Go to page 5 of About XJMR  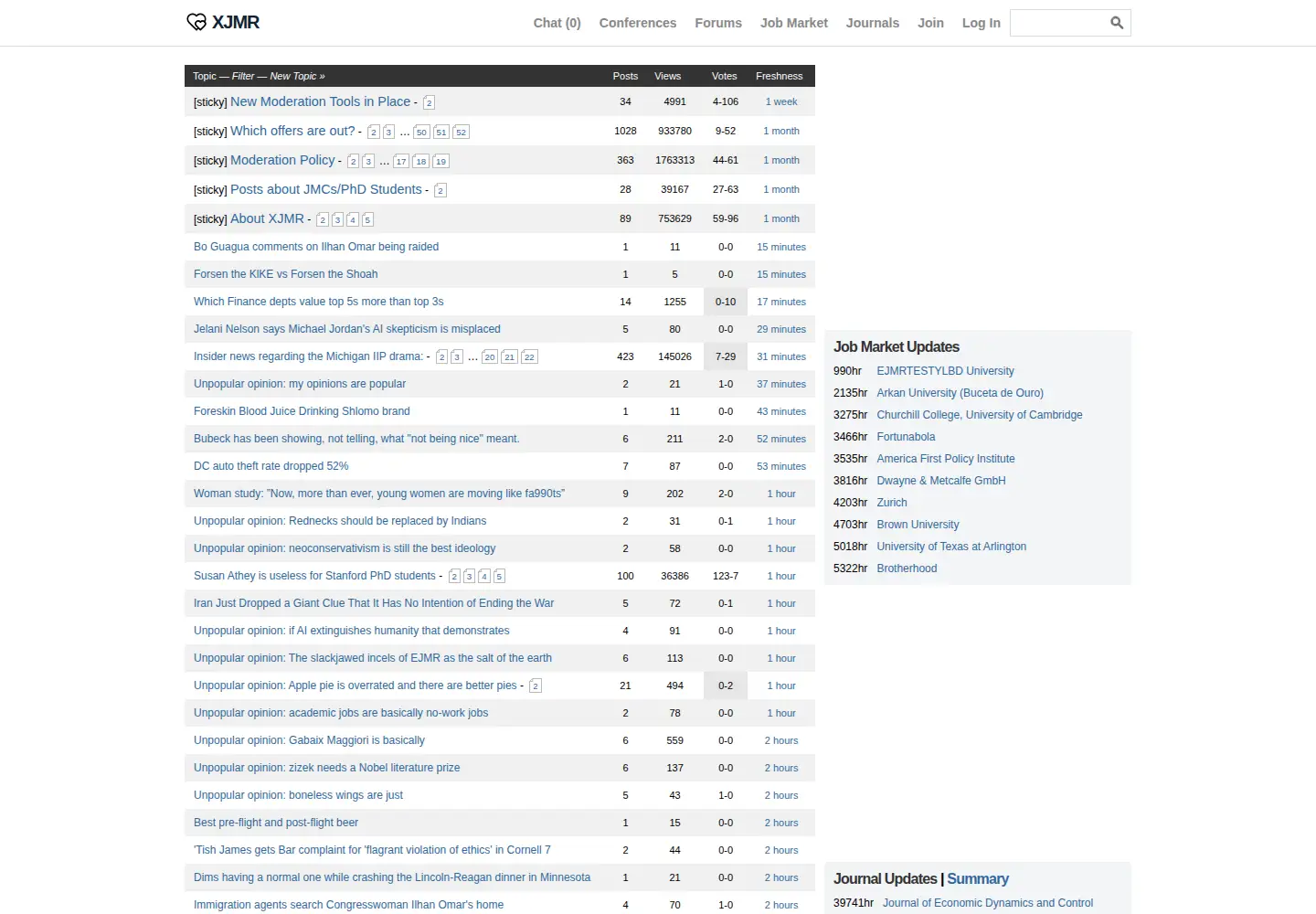367,219
